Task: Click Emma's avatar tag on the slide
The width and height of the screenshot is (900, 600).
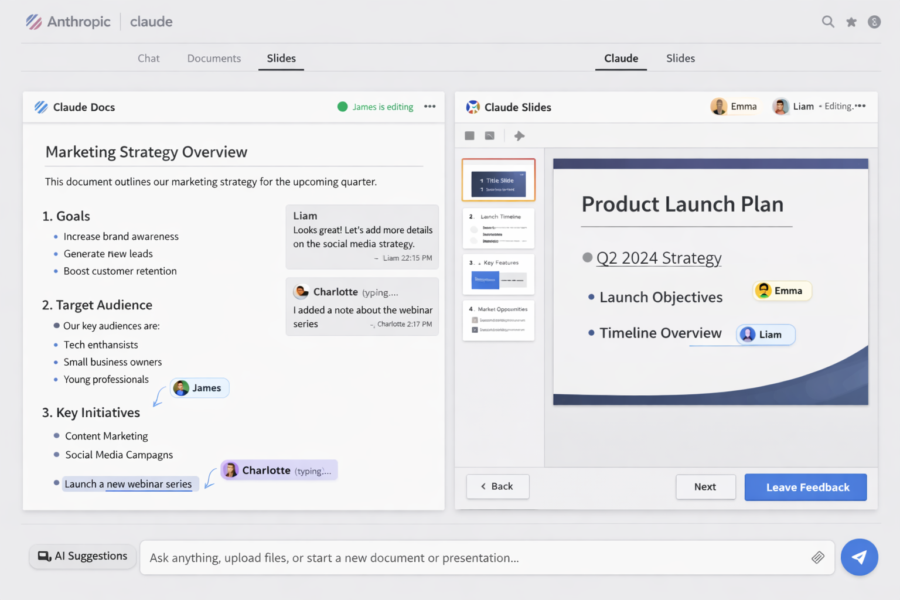Action: pyautogui.click(x=782, y=291)
